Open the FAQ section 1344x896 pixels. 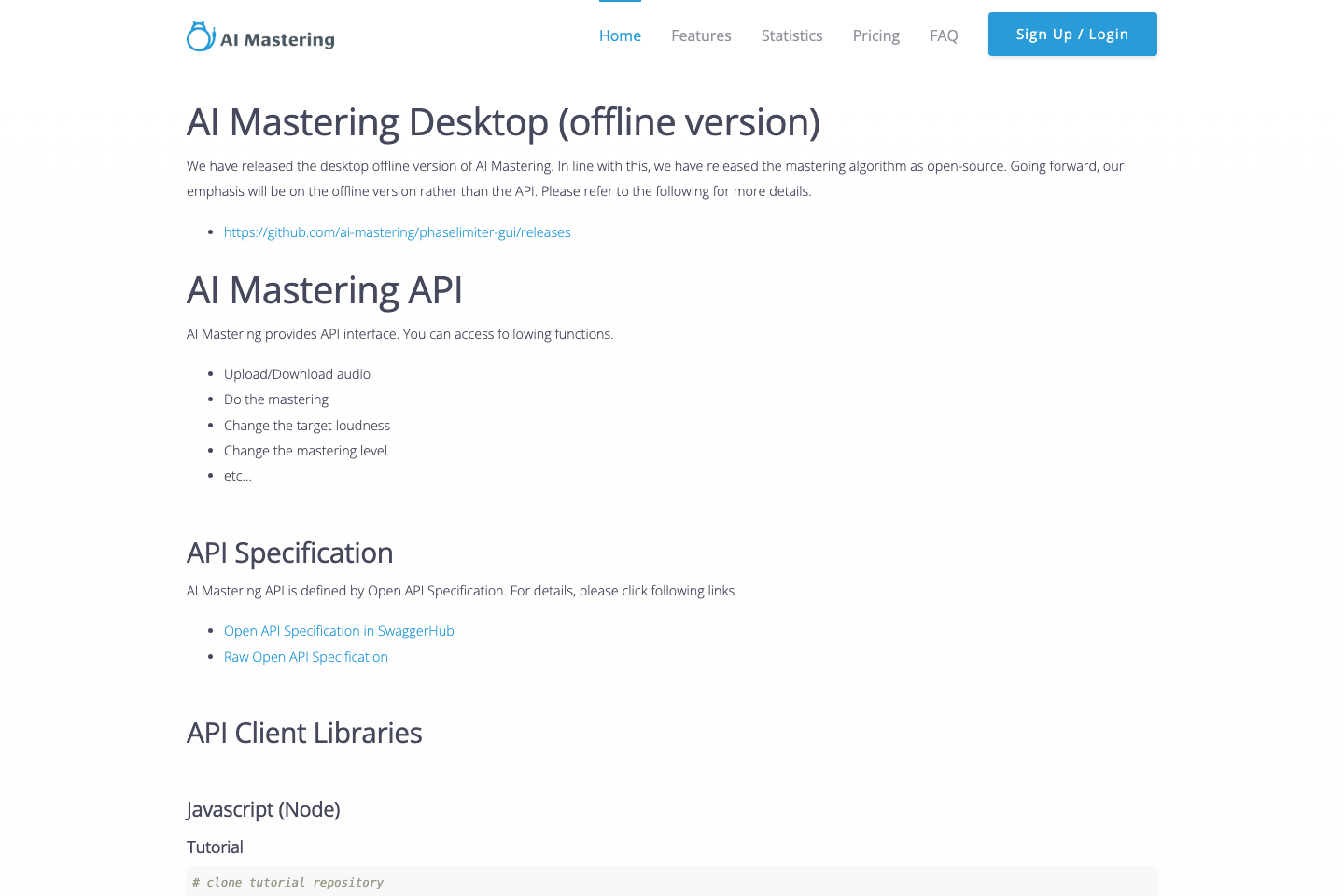pos(944,35)
